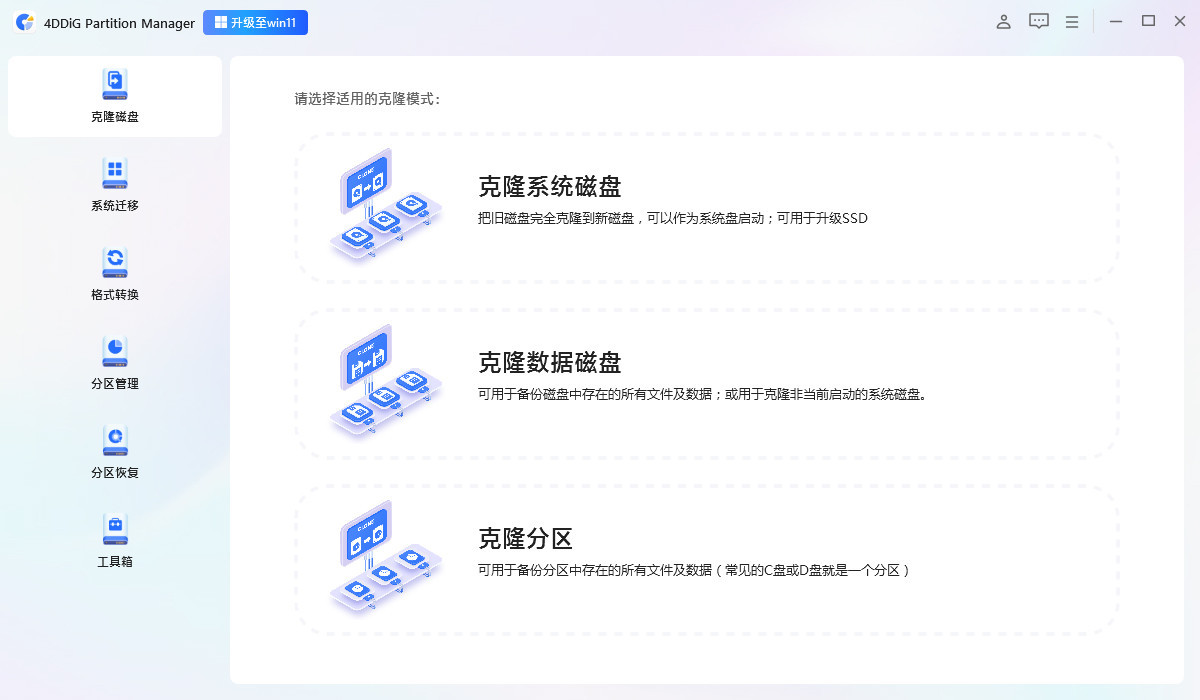Screen dimensions: 1200x700
Task: Open the 分区恢复 partition recovery tool
Action: (x=114, y=450)
